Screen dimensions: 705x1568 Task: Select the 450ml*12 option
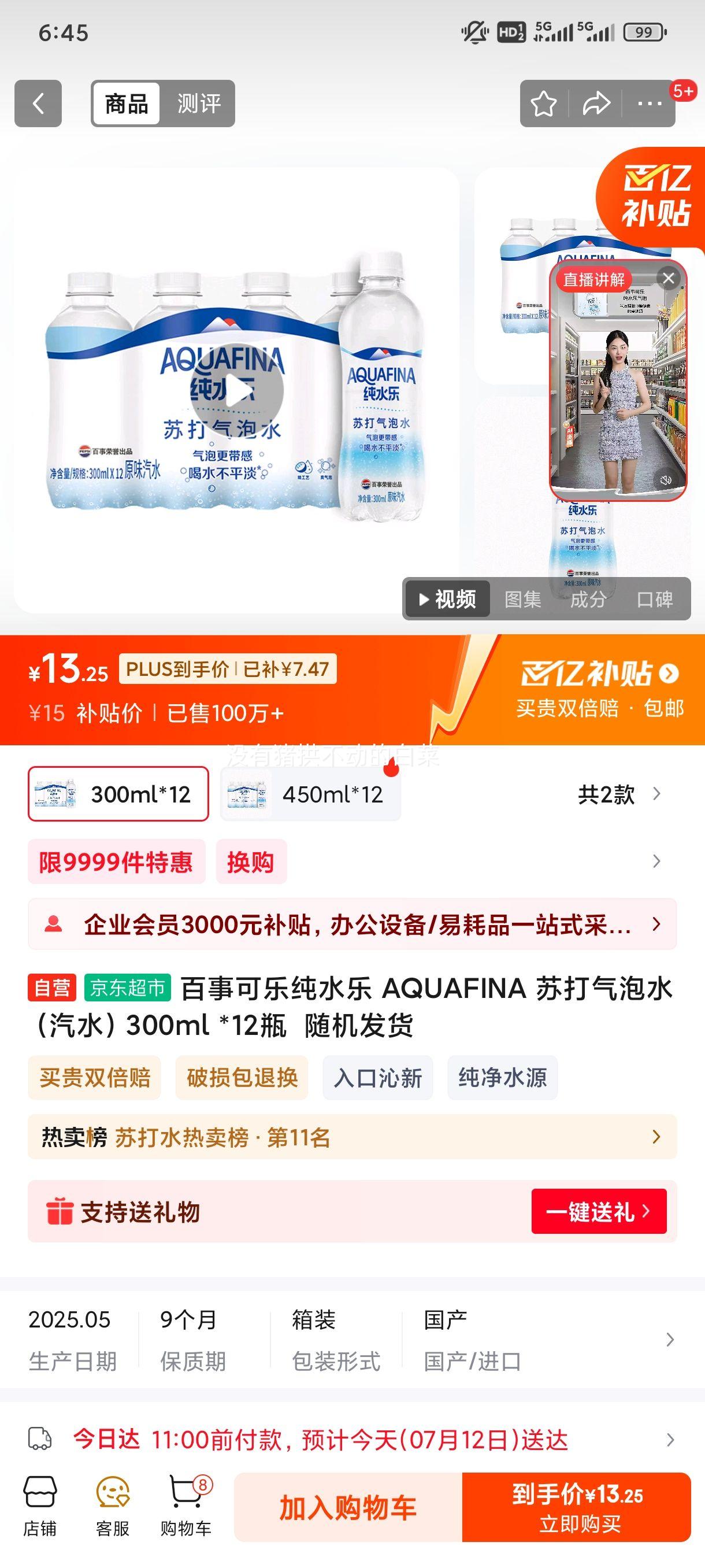tap(310, 794)
